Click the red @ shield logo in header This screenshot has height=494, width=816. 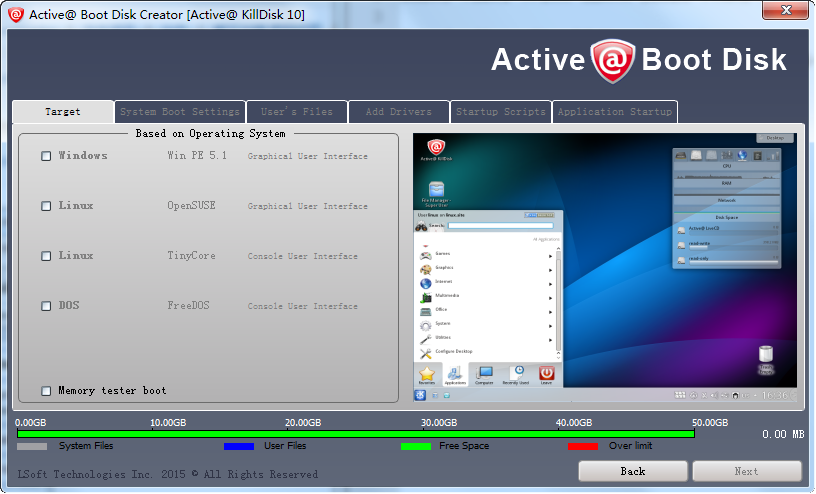coord(611,60)
